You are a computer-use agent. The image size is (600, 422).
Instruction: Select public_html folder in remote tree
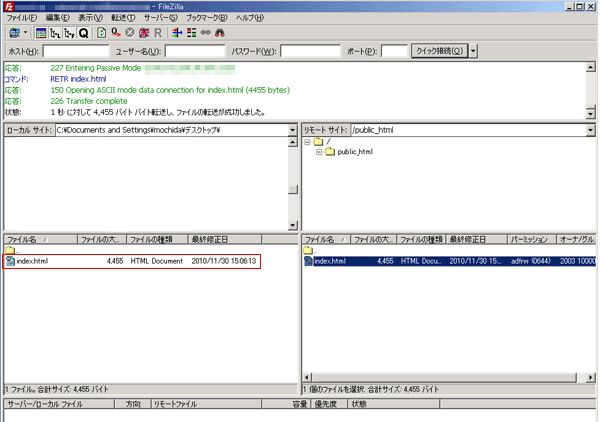(355, 152)
